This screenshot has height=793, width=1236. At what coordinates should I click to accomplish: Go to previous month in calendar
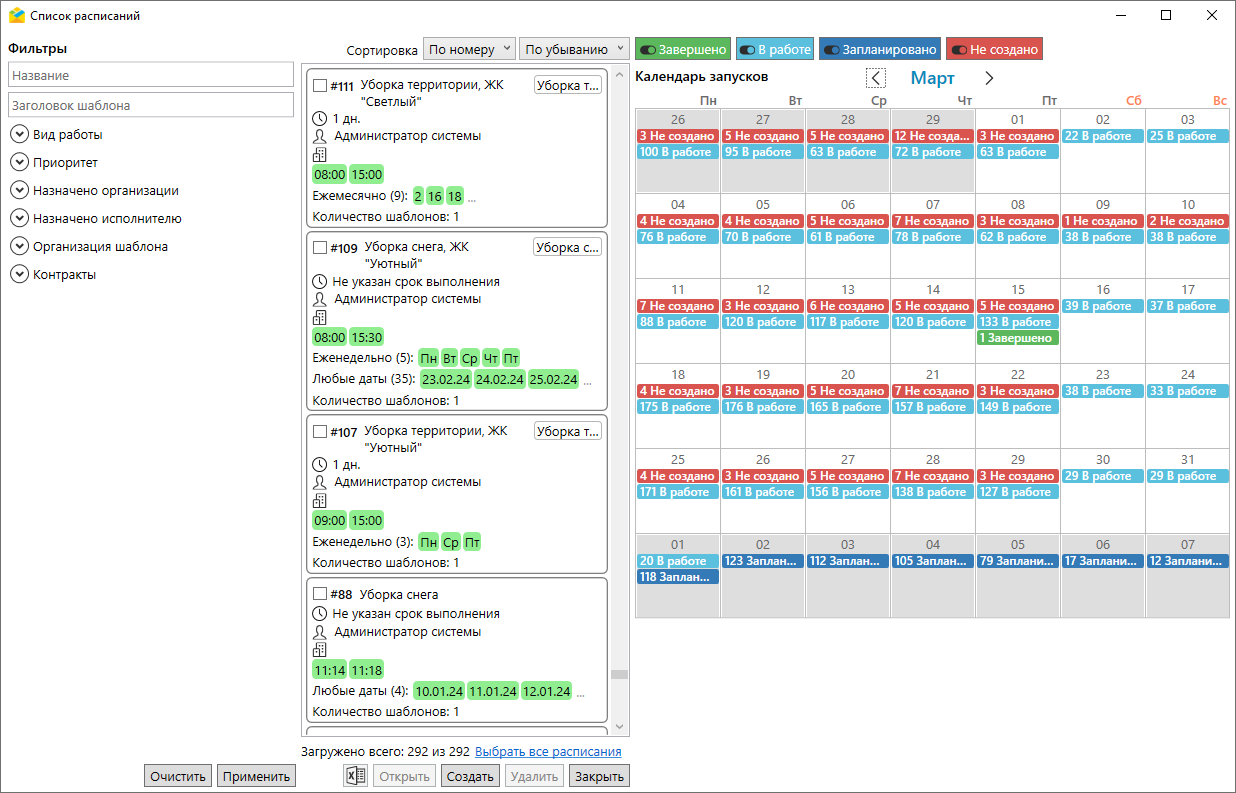pyautogui.click(x=876, y=78)
